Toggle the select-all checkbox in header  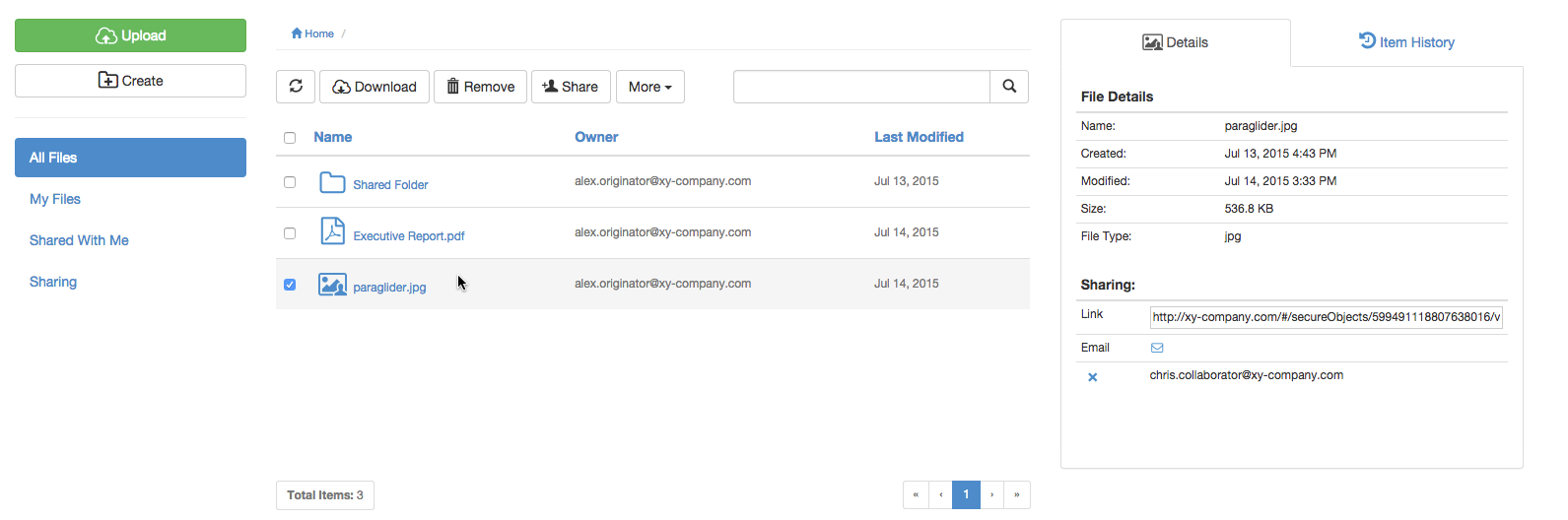[290, 138]
